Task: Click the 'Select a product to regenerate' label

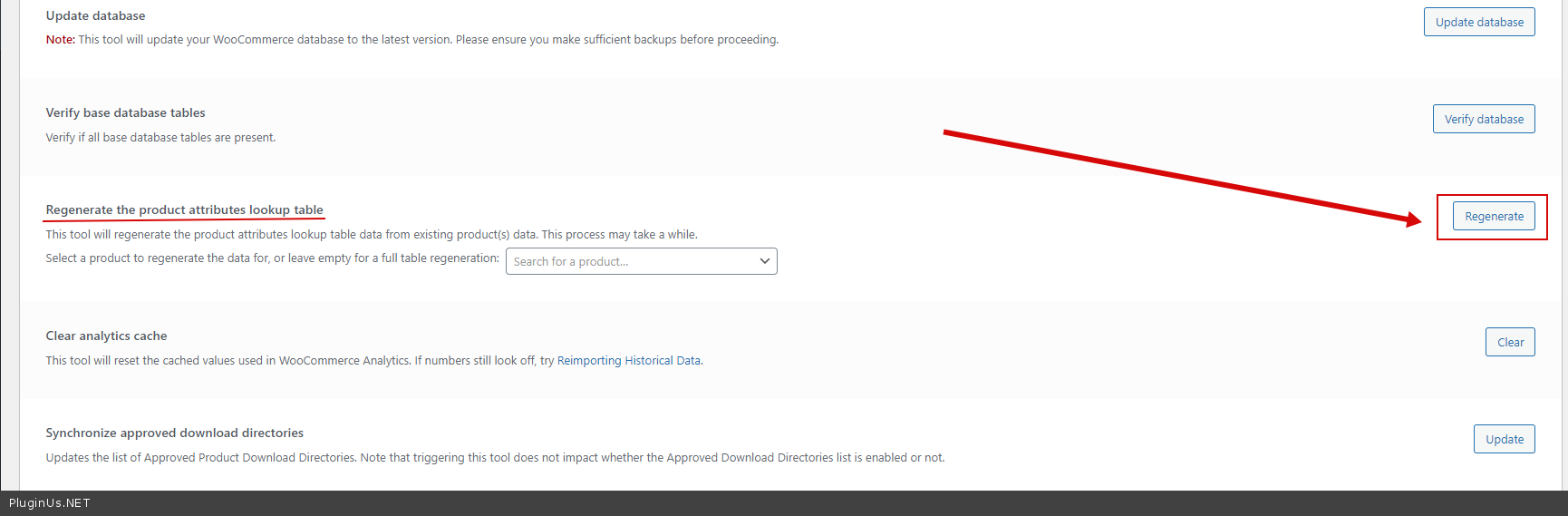Action: coord(272,258)
